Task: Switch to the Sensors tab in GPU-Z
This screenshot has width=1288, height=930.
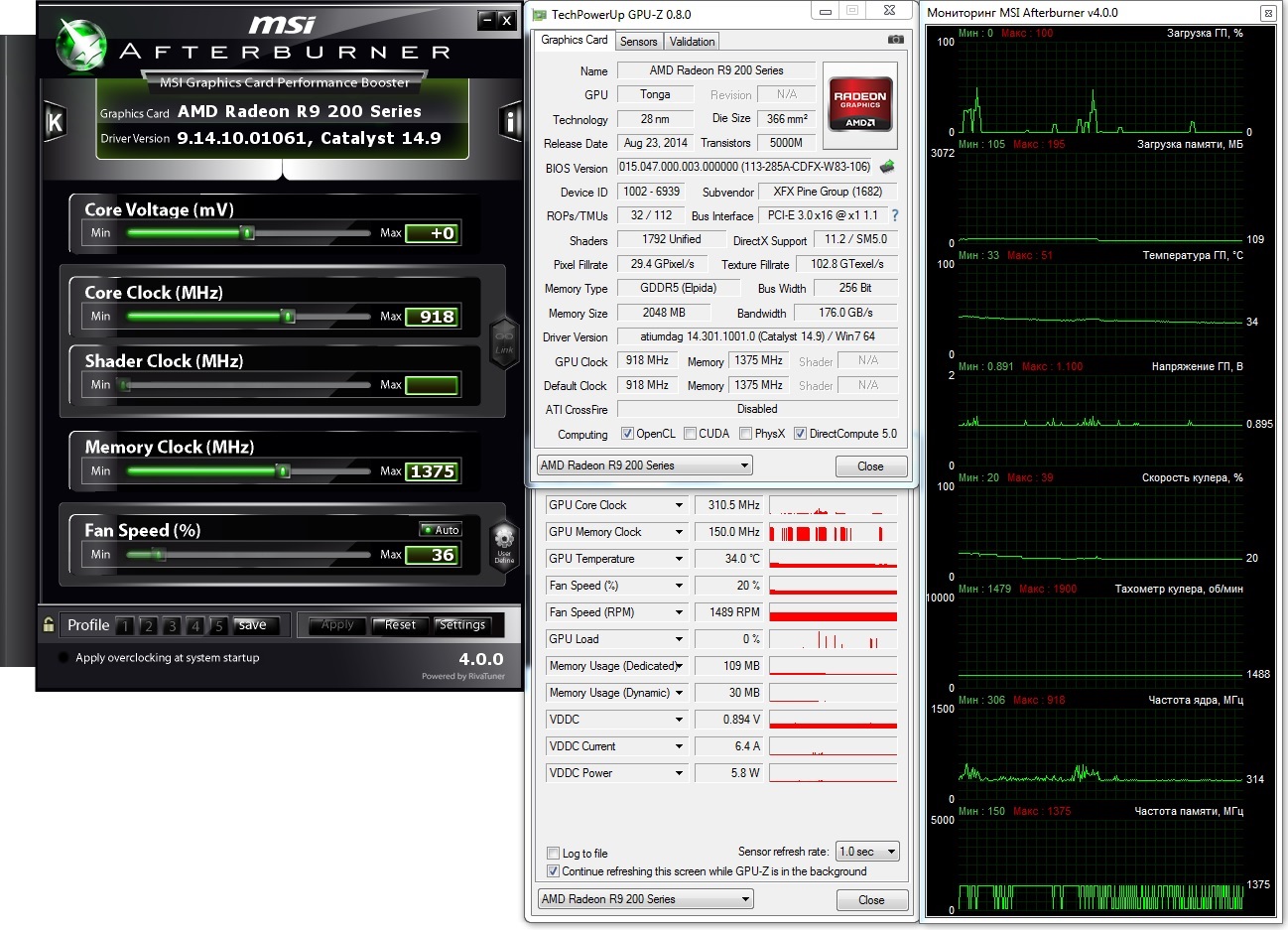Action: click(638, 42)
